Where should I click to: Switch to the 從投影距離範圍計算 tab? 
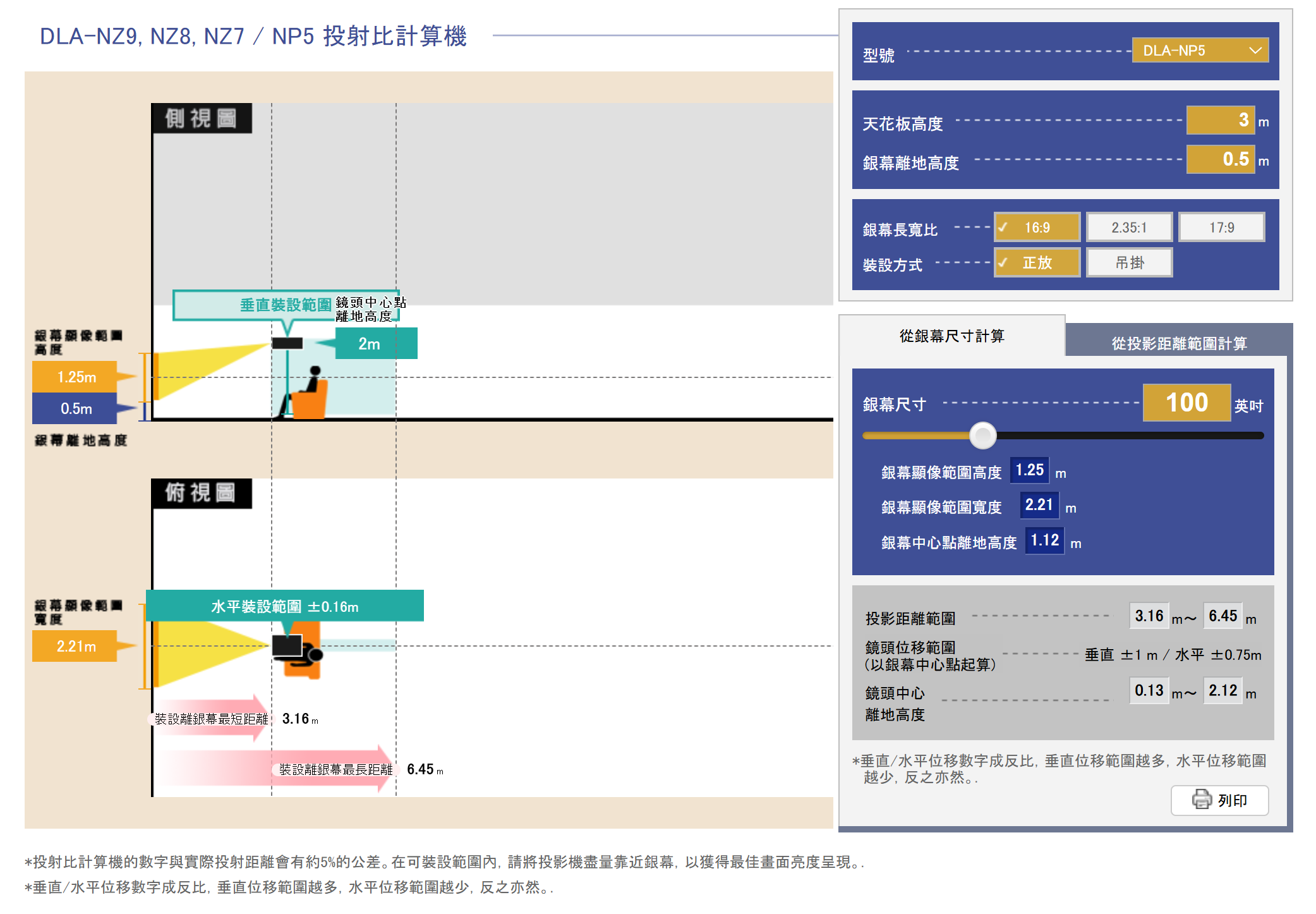point(1179,343)
